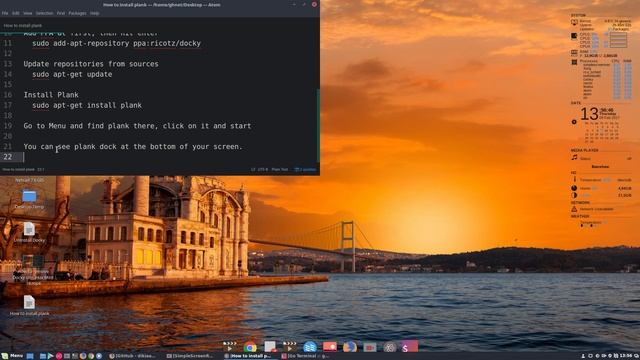Click the music note icon in Media Player widget

coord(574,158)
